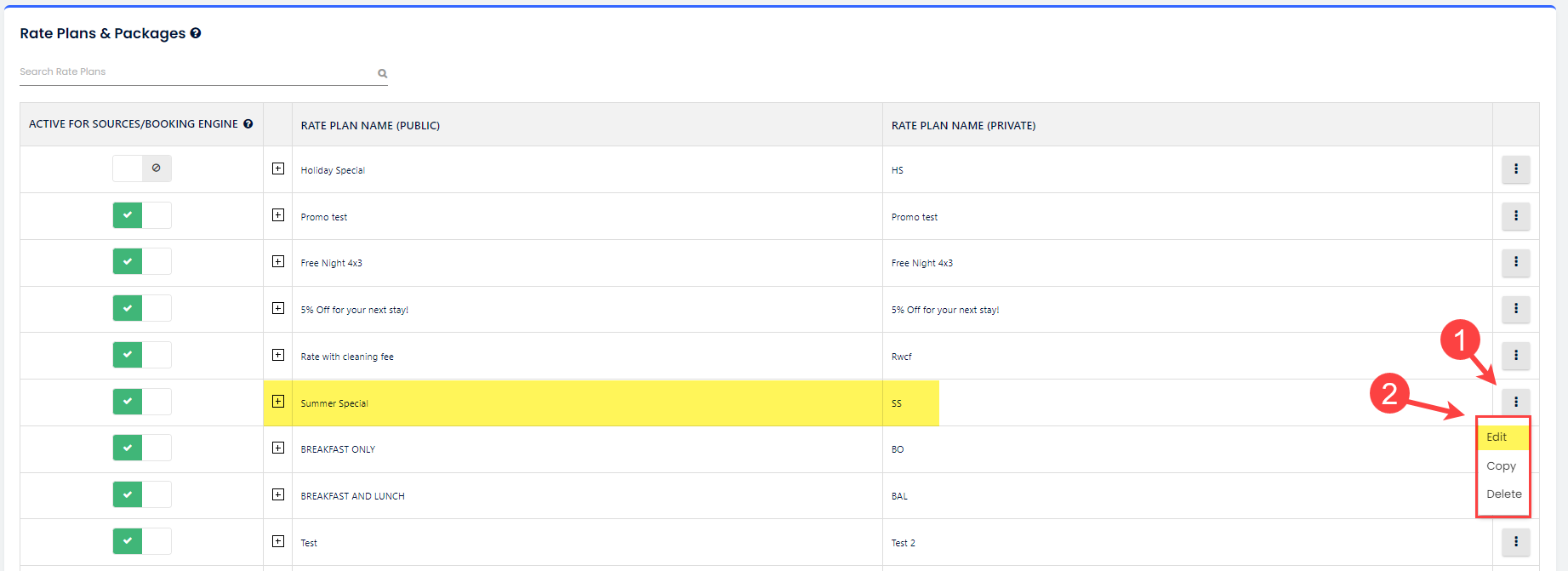Click the search magnifier icon
Screen dimensions: 1568x571
(x=383, y=73)
